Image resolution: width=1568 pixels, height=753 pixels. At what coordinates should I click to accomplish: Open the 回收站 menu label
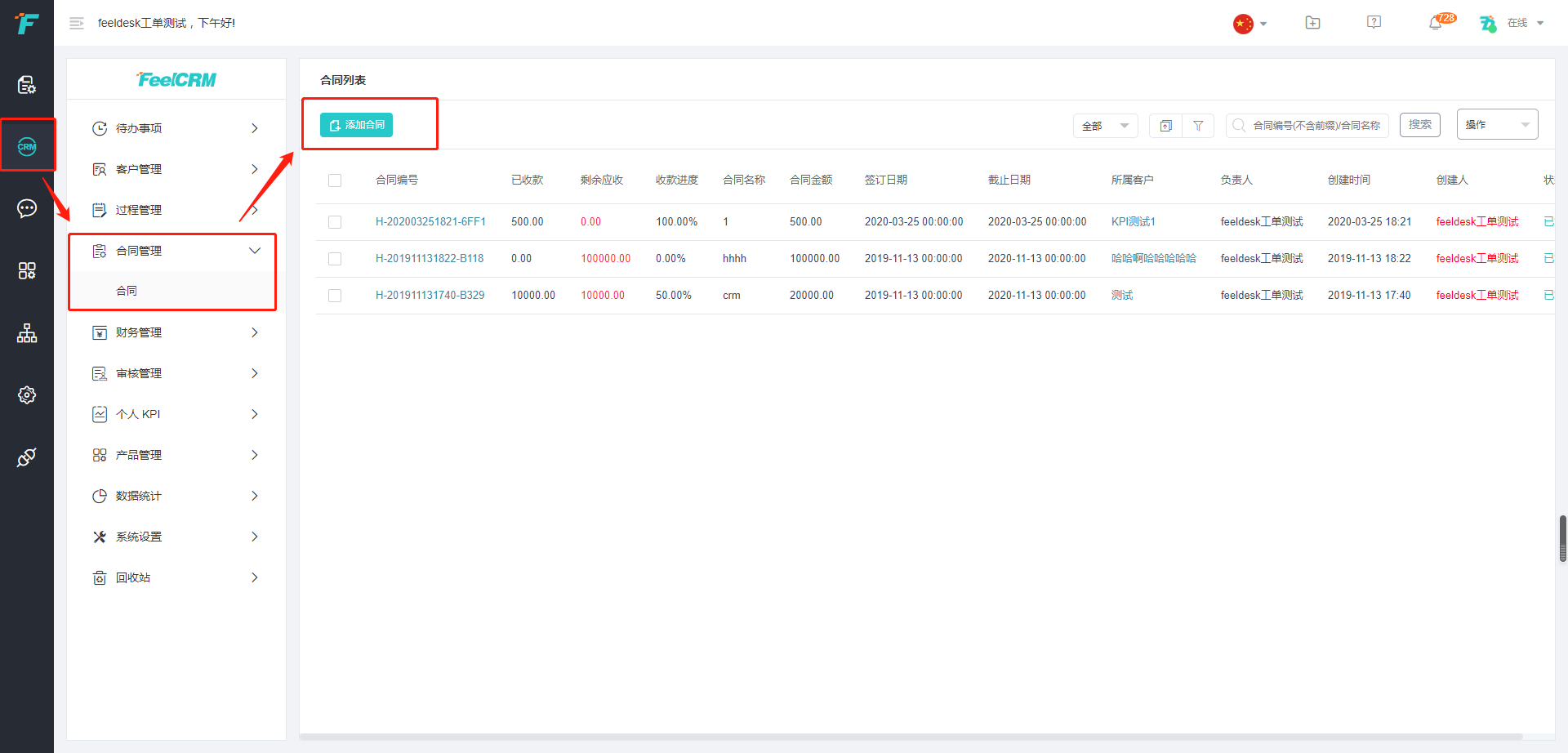point(133,577)
